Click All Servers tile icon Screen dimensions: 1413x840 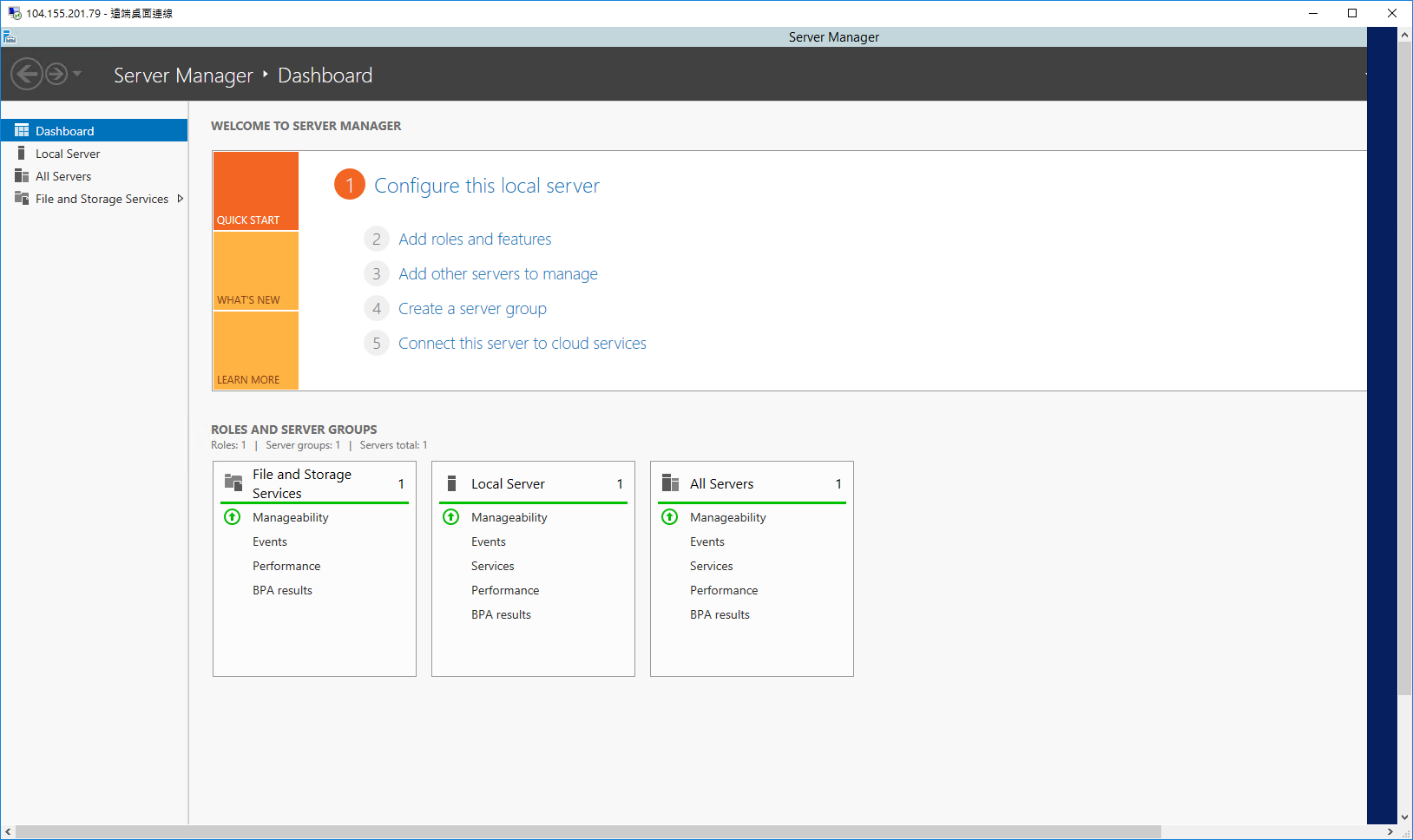click(x=670, y=482)
